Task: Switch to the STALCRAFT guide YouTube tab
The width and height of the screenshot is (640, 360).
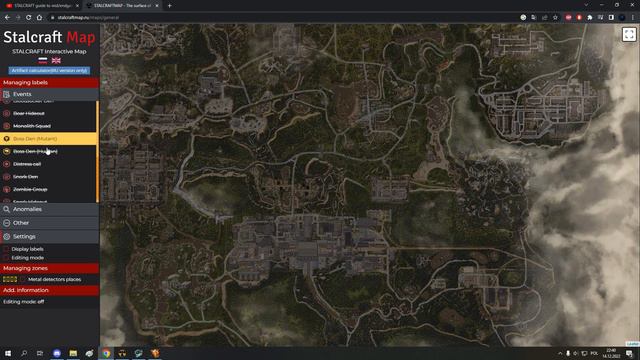Action: 42,6
